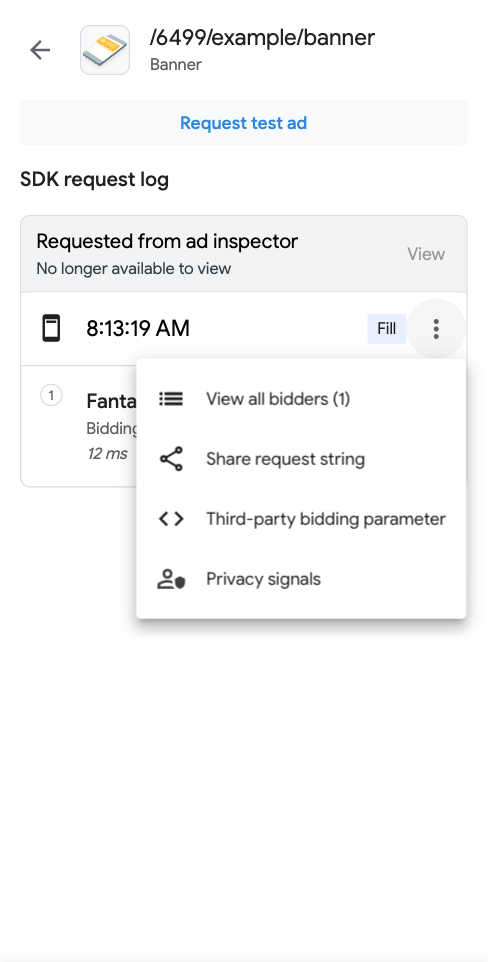Viewport: 488px width, 962px height.
Task: Click the list icon for bidders
Action: click(x=171, y=399)
